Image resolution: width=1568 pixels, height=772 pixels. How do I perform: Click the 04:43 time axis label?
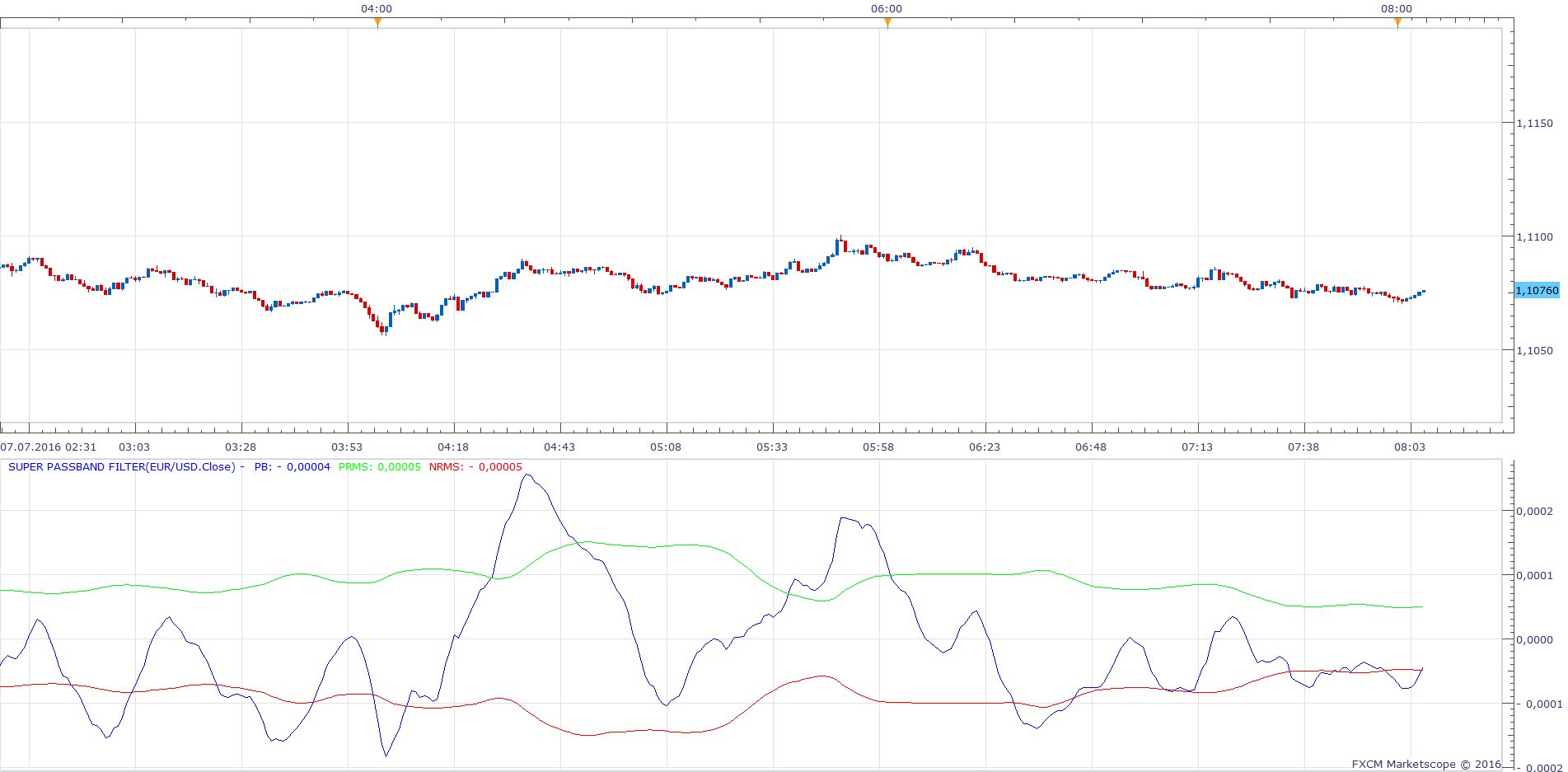[x=559, y=447]
